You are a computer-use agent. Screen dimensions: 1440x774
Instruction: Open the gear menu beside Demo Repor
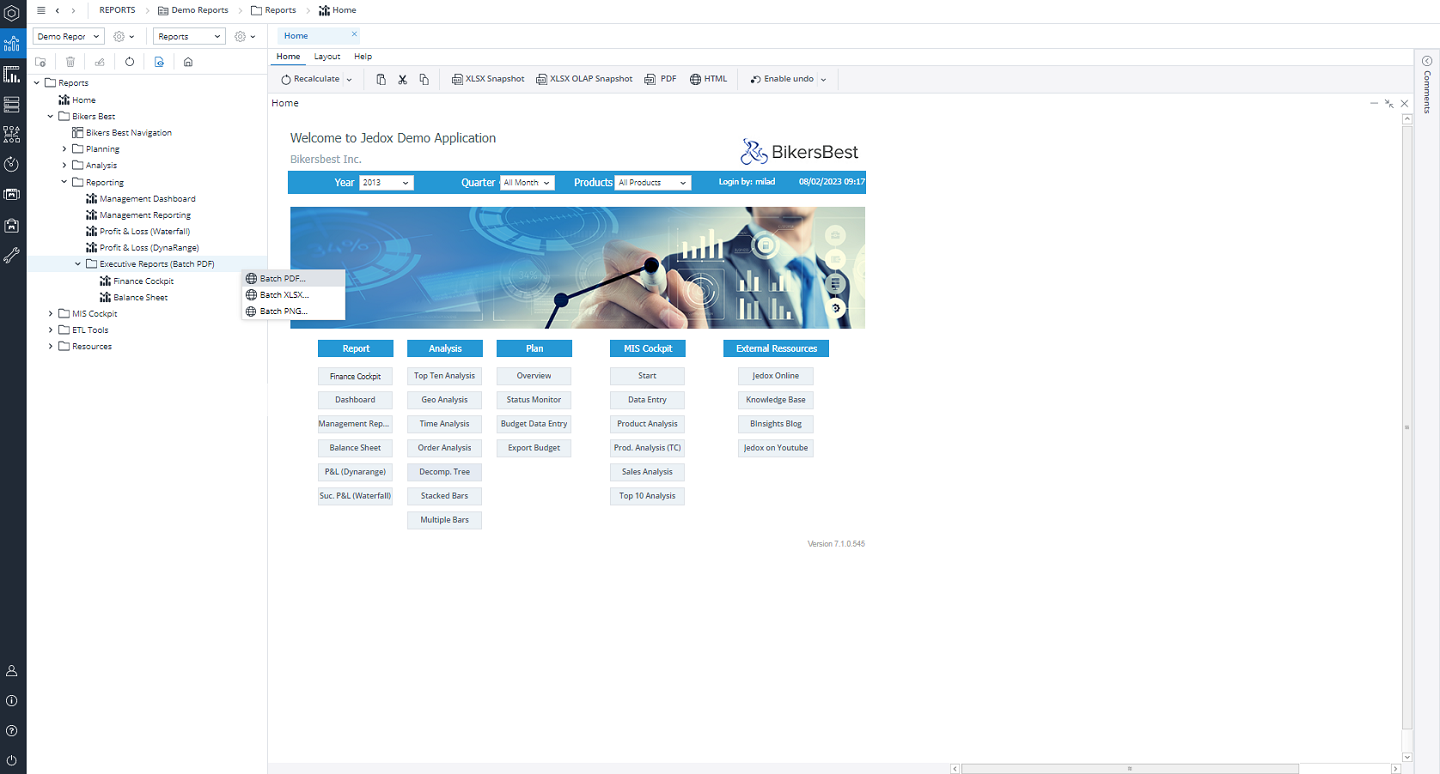click(x=124, y=36)
